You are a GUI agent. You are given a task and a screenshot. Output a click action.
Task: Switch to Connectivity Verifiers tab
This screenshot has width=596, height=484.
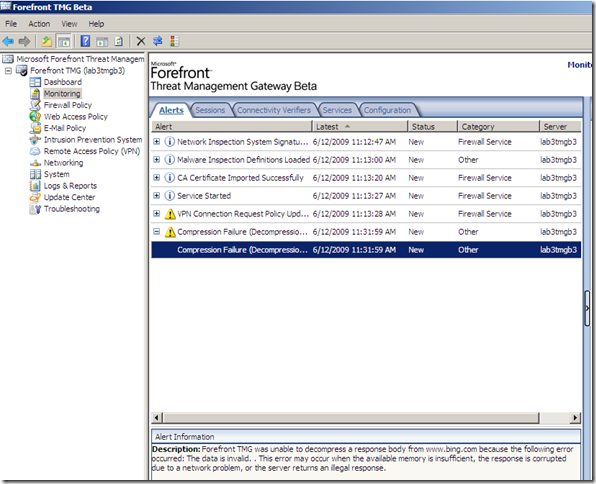[274, 110]
